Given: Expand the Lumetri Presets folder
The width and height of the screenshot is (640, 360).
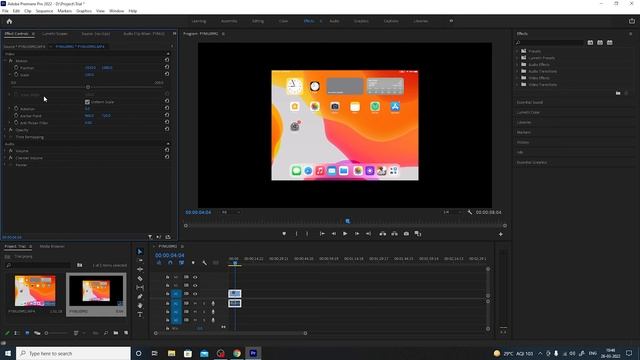Looking at the screenshot, I should (517, 58).
